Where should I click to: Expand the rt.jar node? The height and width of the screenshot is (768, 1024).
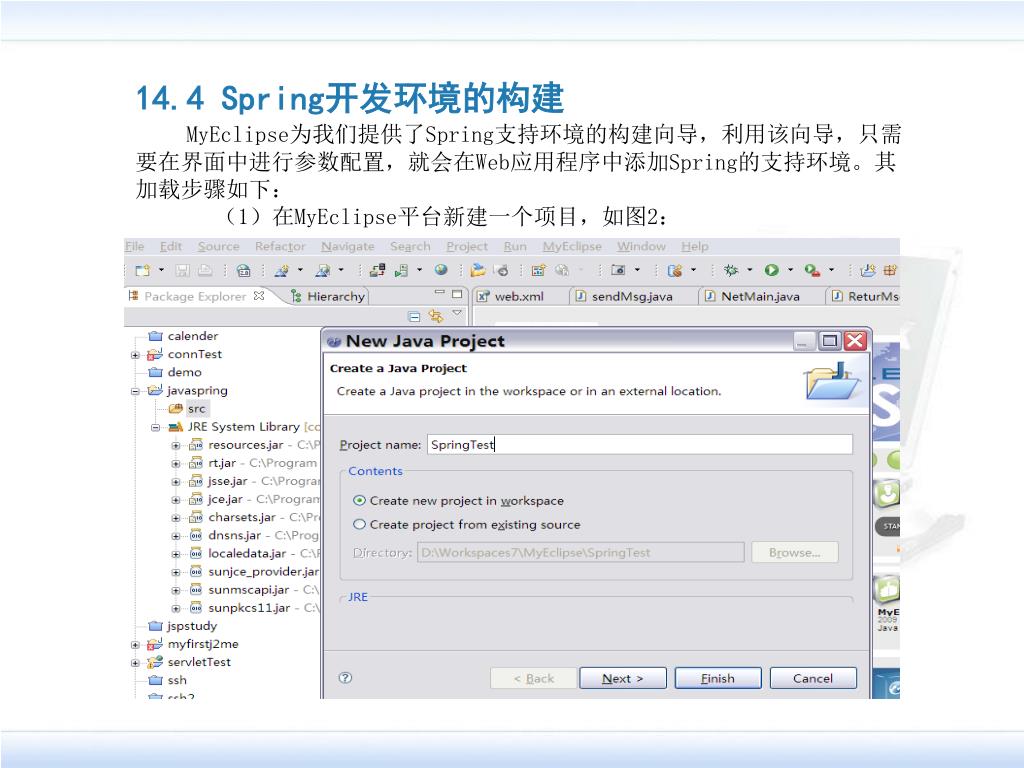click(176, 464)
